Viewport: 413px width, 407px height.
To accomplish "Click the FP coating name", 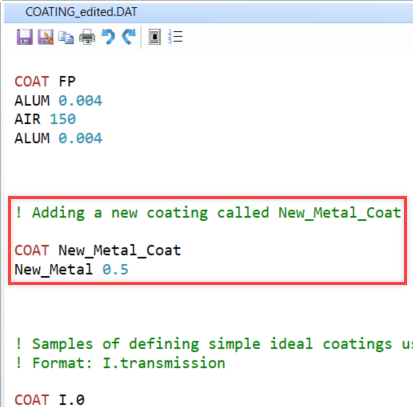I will [x=67, y=82].
